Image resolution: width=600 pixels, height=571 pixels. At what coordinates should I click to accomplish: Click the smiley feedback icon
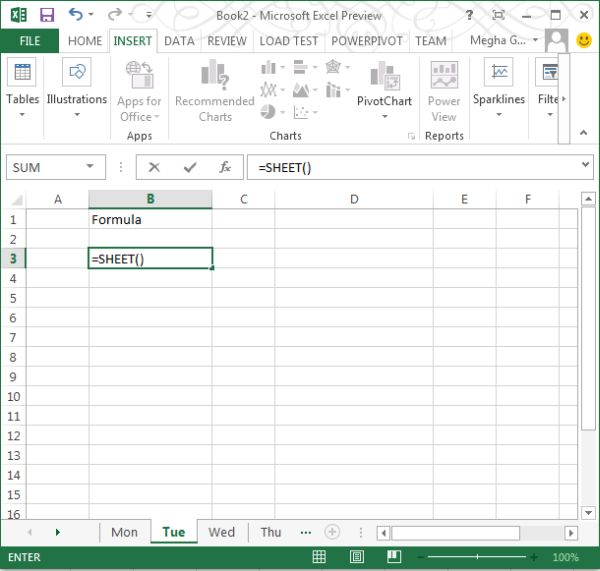pos(584,40)
